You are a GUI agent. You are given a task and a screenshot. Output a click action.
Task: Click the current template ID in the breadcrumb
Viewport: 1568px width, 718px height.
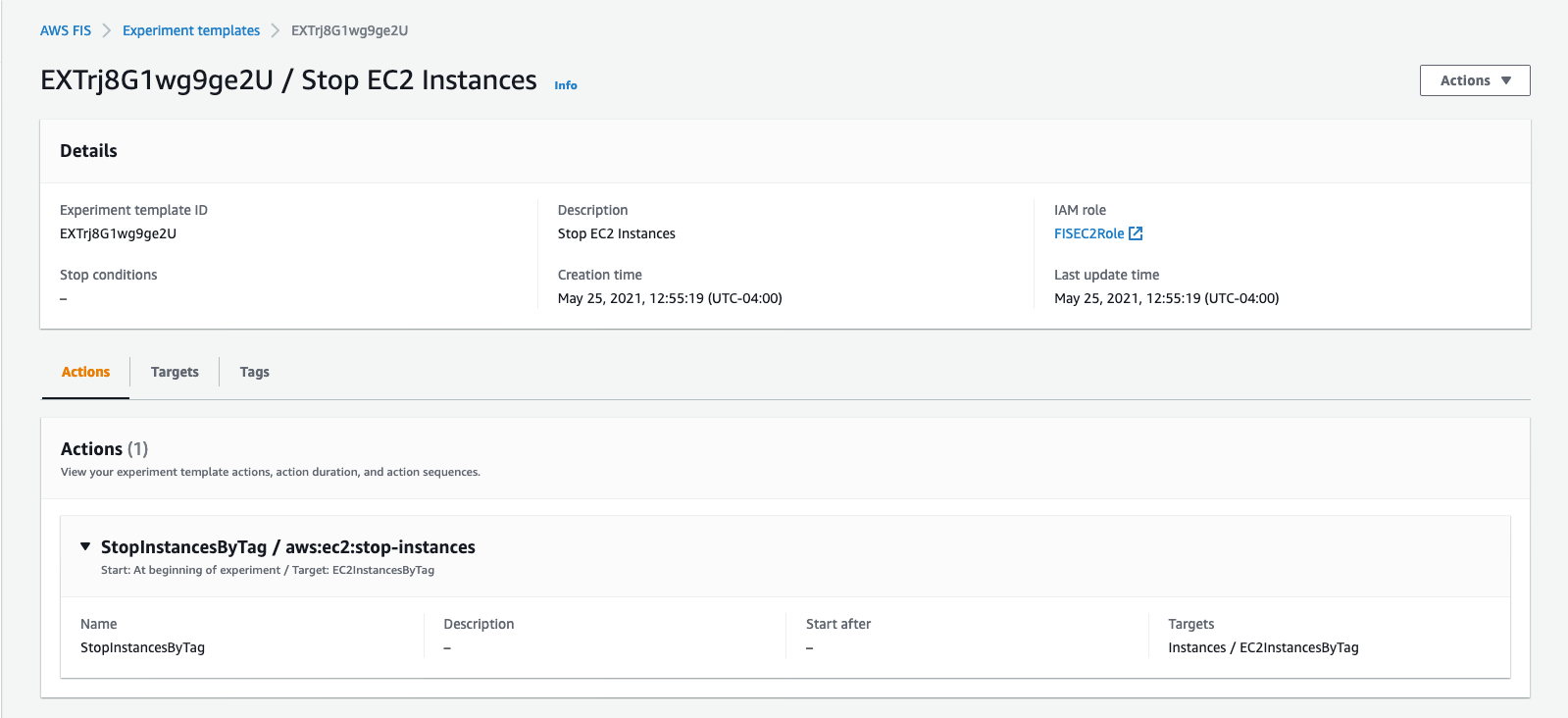[x=349, y=30]
